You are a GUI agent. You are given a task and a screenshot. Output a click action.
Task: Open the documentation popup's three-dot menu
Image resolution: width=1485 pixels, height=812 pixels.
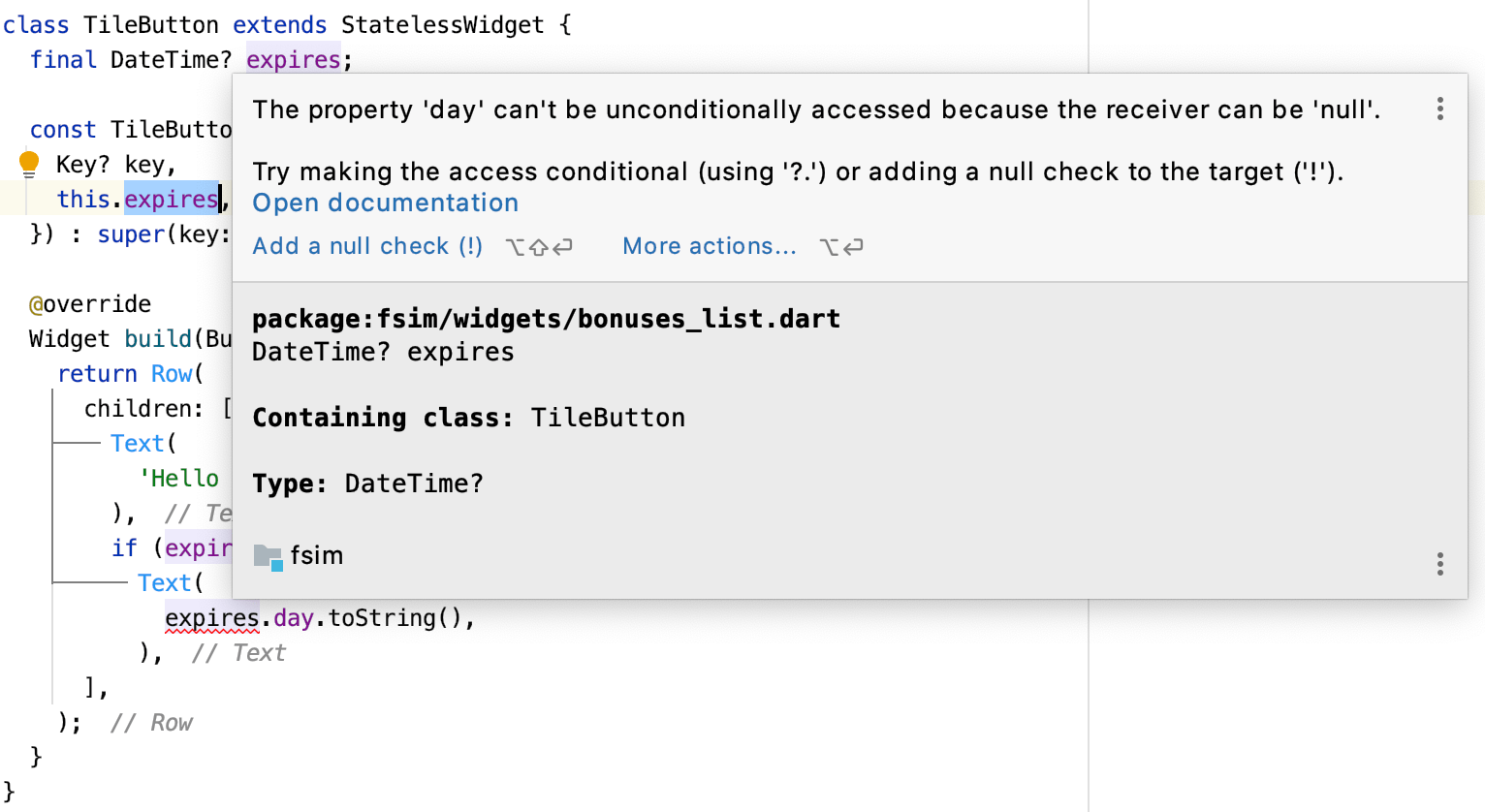(x=1439, y=564)
